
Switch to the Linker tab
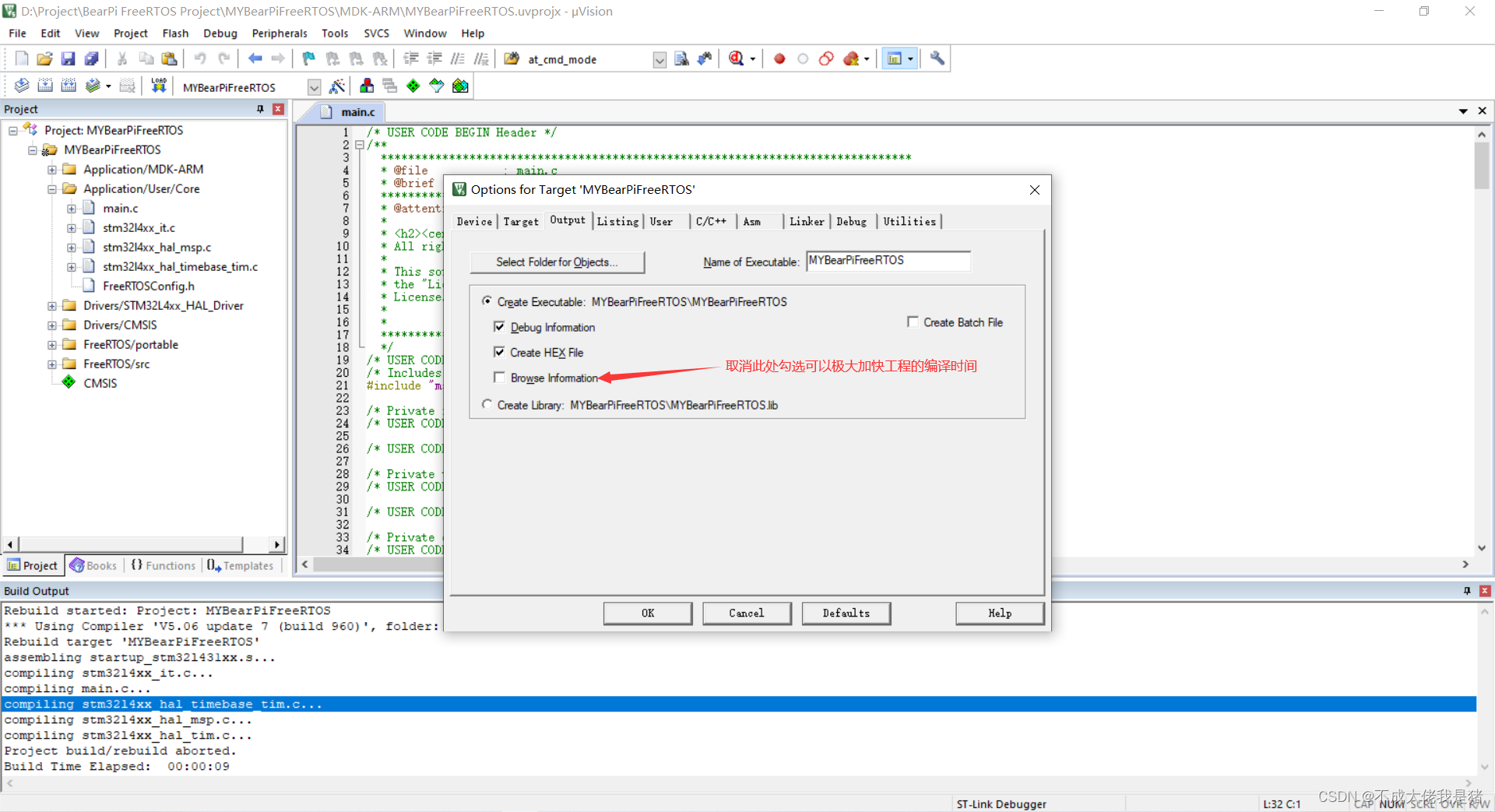pyautogui.click(x=807, y=222)
